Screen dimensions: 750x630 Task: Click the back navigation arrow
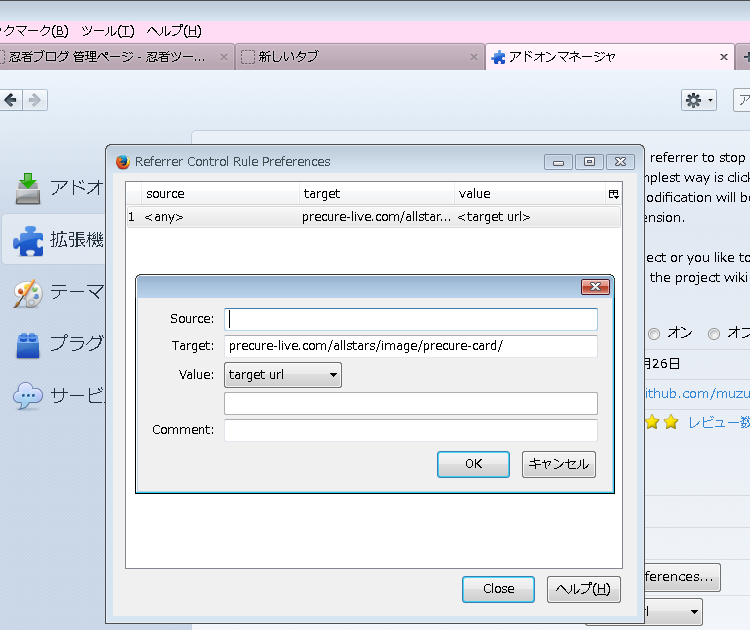(11, 100)
